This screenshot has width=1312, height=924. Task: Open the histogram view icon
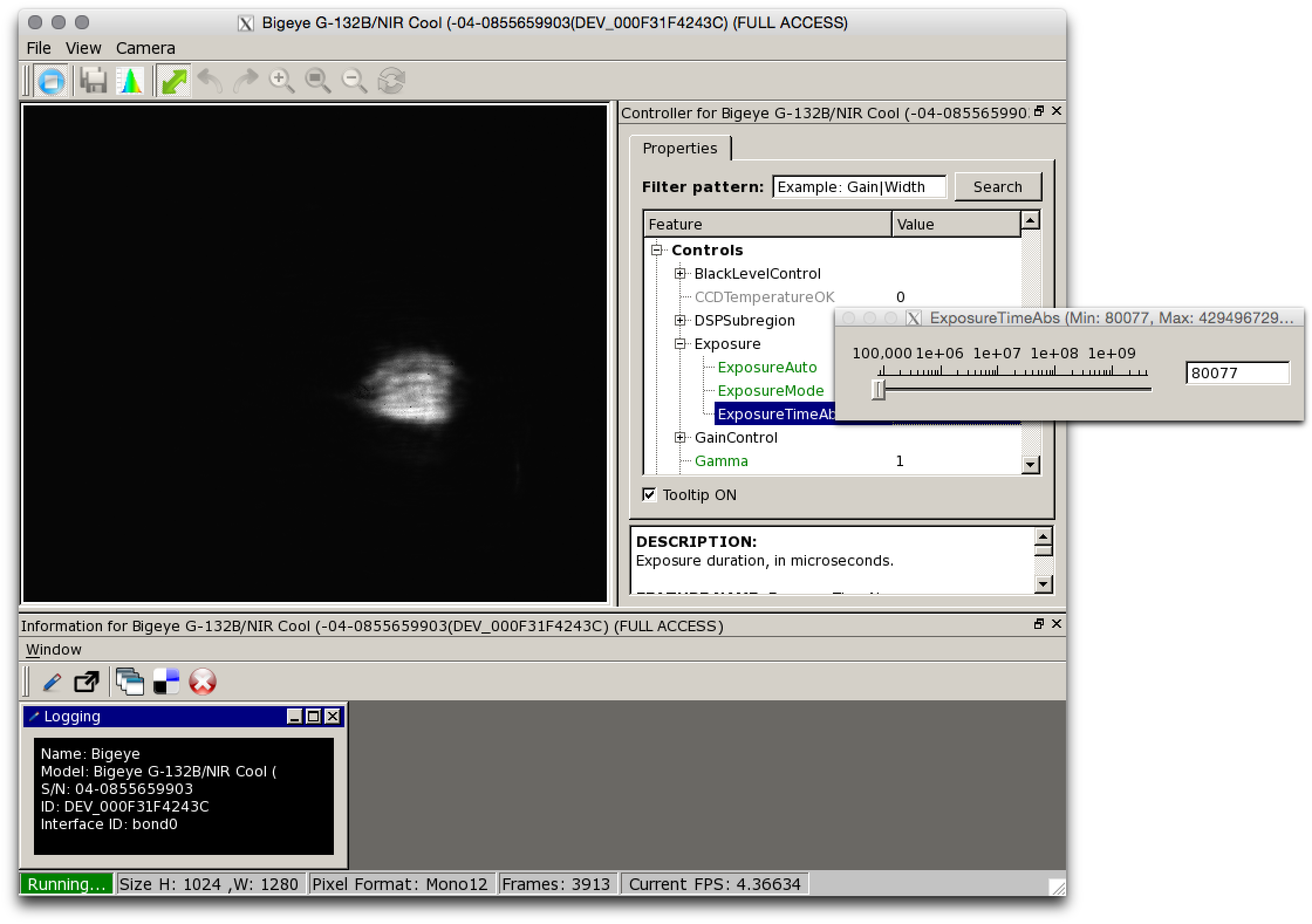130,80
